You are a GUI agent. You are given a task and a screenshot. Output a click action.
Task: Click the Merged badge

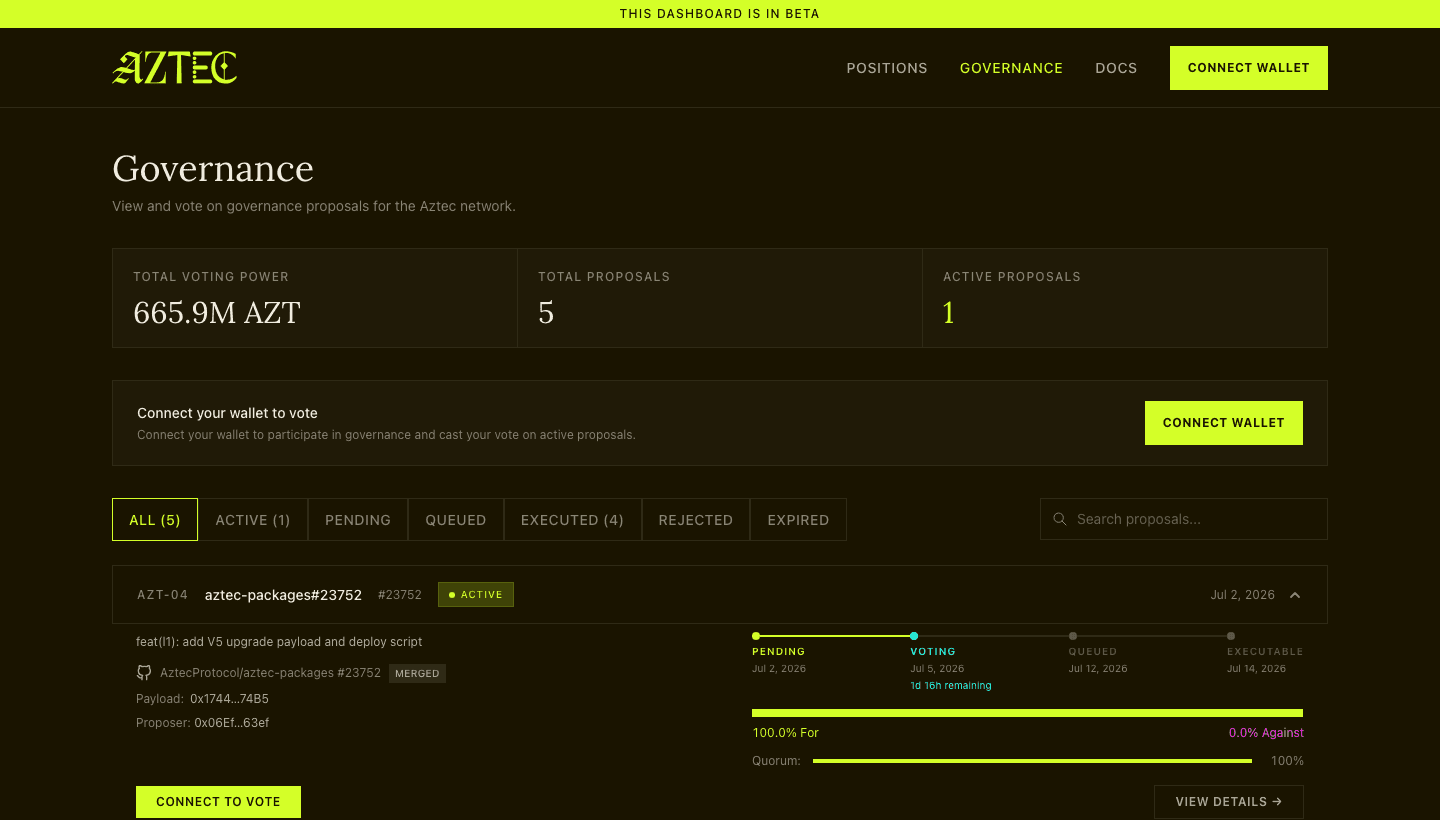click(x=417, y=674)
